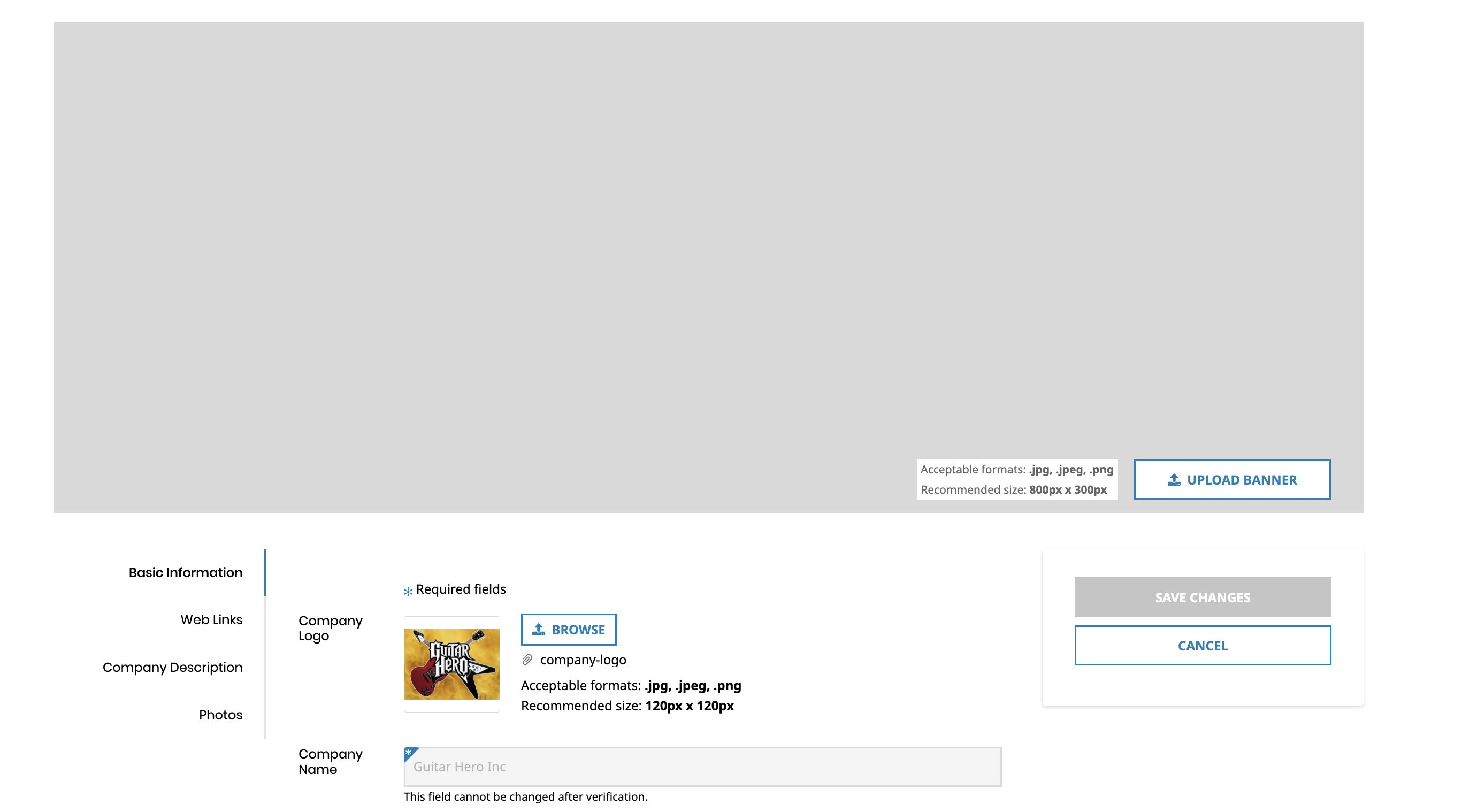The image size is (1470, 812).
Task: Open the Company Description section
Action: [172, 667]
